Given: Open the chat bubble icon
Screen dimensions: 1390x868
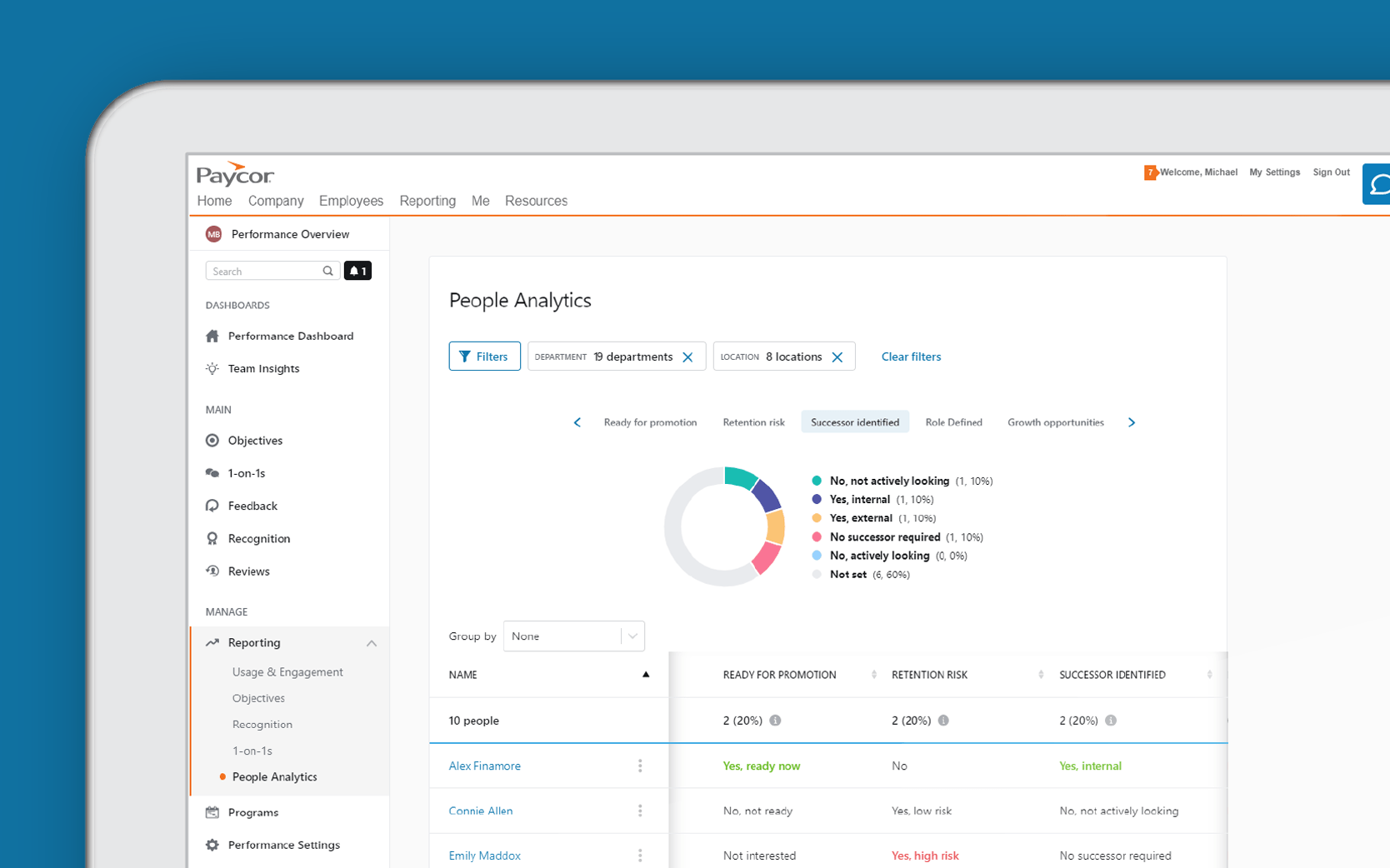Looking at the screenshot, I should [1377, 184].
